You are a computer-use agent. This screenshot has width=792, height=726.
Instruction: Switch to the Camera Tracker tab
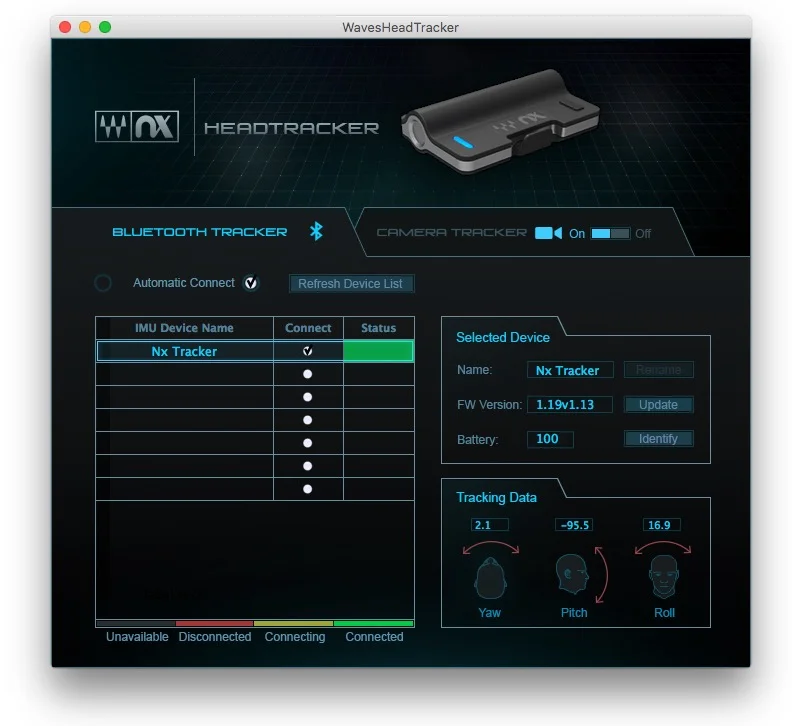pos(451,232)
